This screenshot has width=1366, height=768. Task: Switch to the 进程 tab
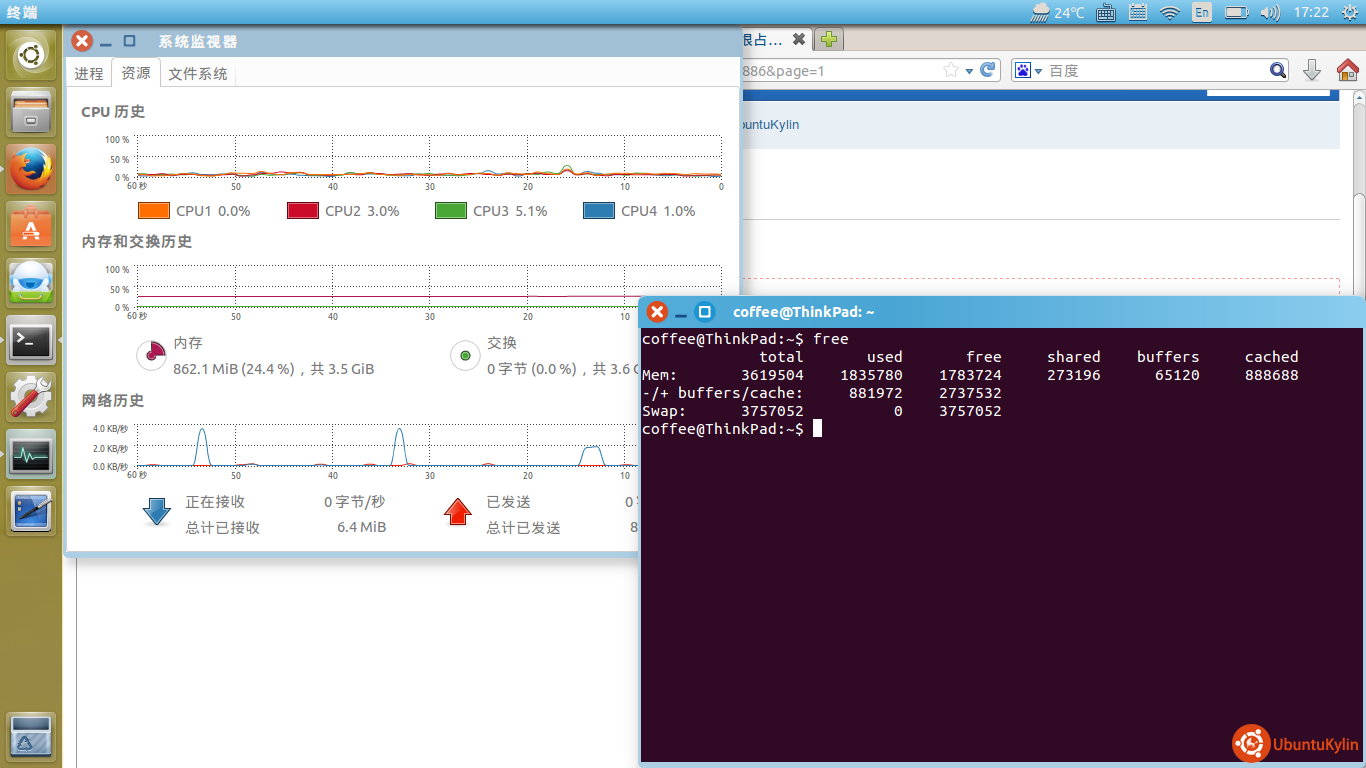89,73
